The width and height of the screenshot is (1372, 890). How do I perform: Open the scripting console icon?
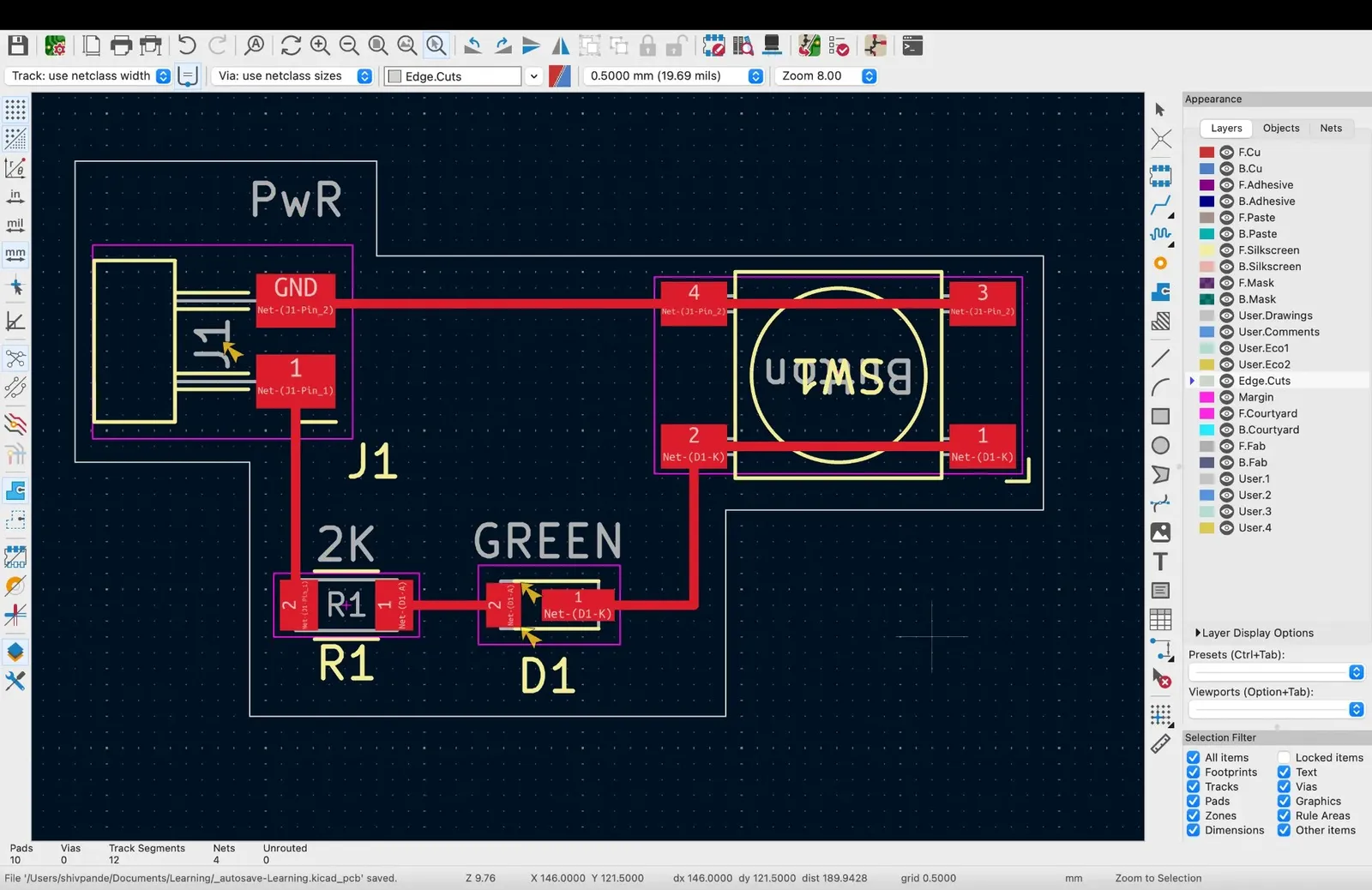click(x=912, y=45)
